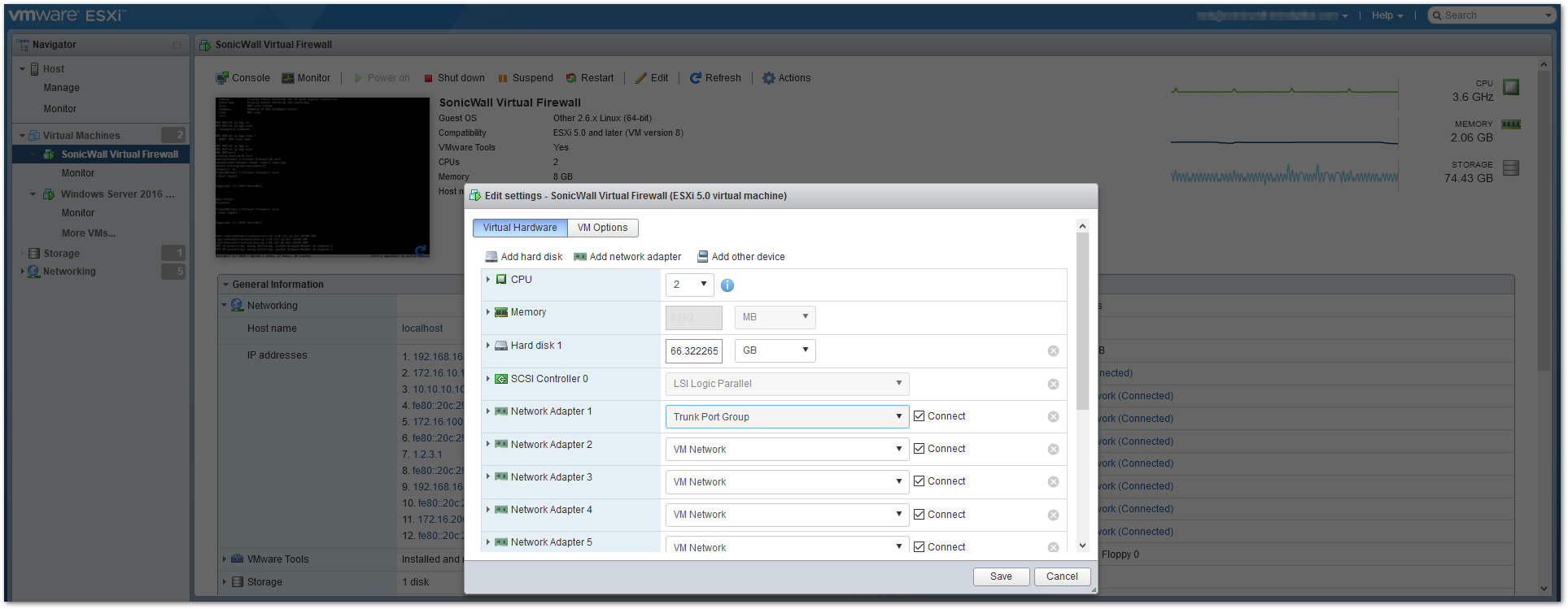This screenshot has width=1568, height=609.
Task: Open the Trunk Port Group dropdown
Action: (x=787, y=416)
